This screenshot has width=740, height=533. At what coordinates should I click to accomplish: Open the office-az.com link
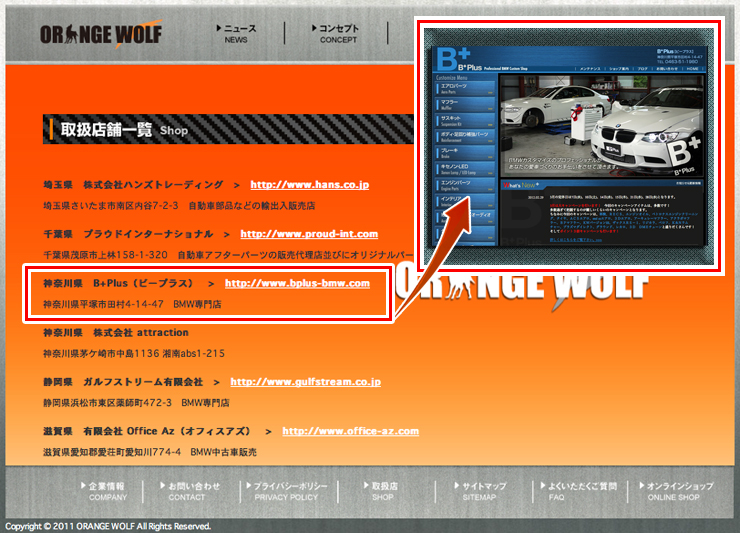point(351,431)
